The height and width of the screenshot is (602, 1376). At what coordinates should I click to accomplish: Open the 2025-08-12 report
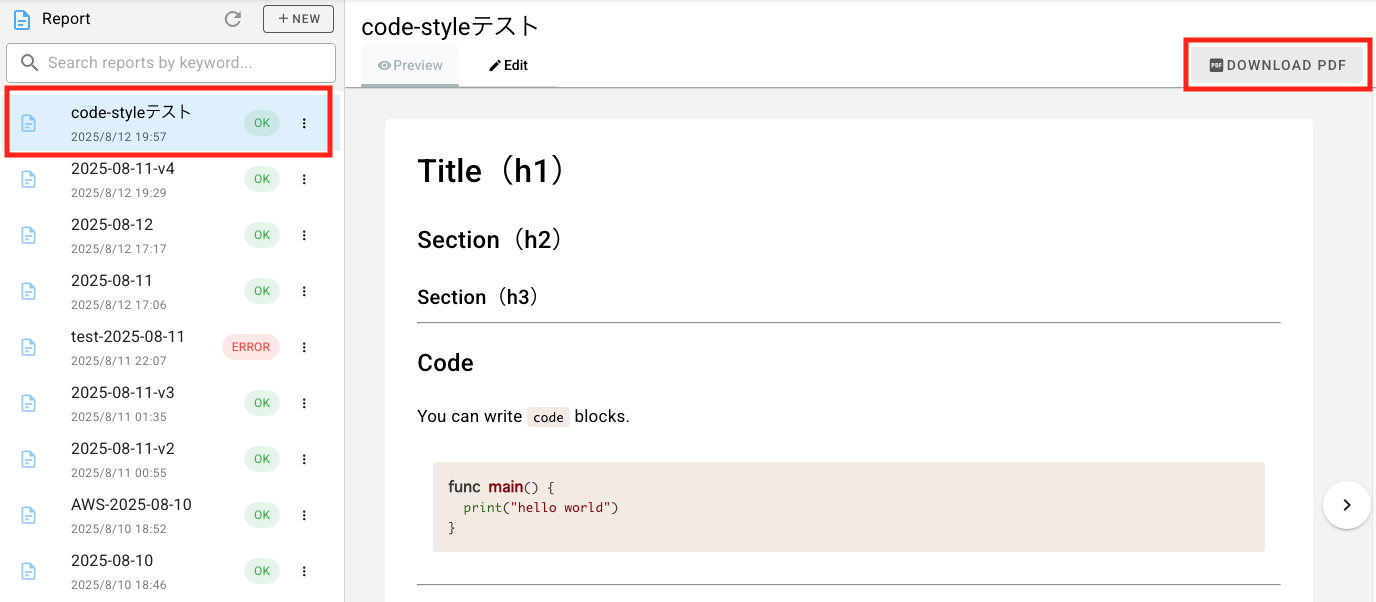tap(168, 236)
